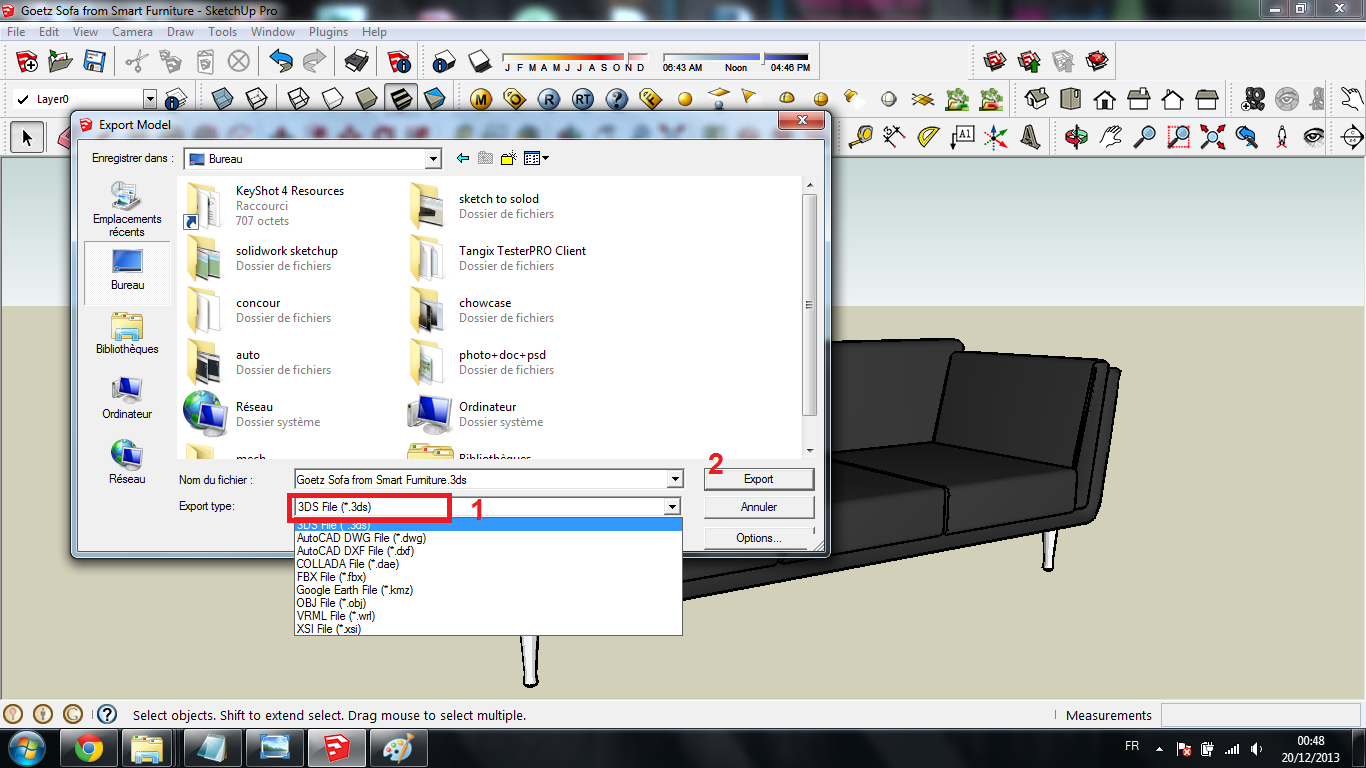Viewport: 1366px width, 768px height.
Task: Open Emplacements récents in places sidebar
Action: click(x=127, y=210)
